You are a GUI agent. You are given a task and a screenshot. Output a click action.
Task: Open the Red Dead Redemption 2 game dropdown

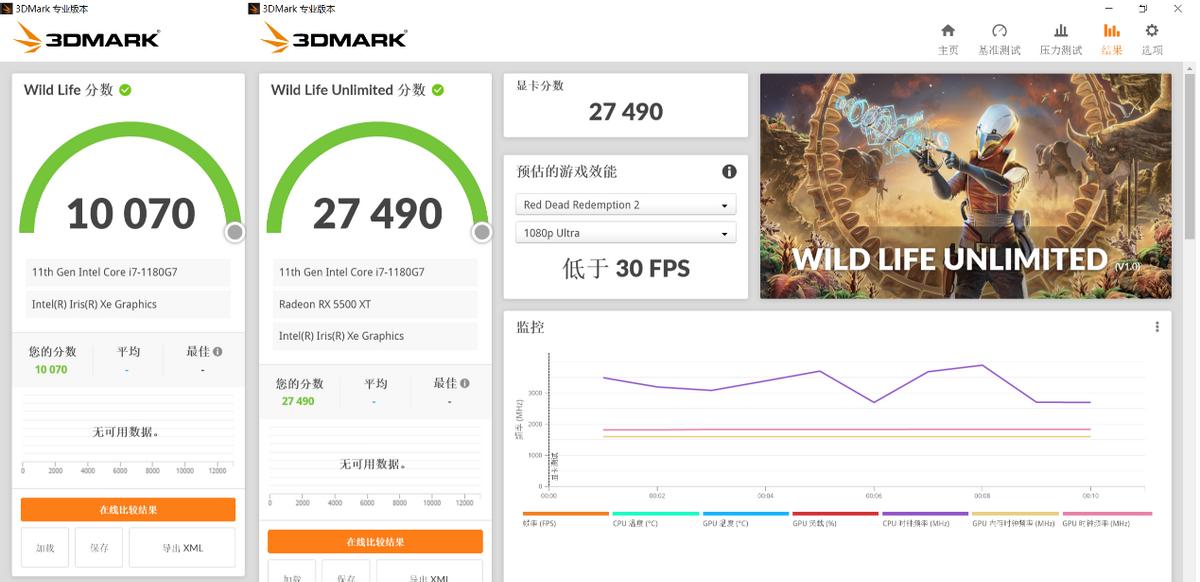click(625, 203)
